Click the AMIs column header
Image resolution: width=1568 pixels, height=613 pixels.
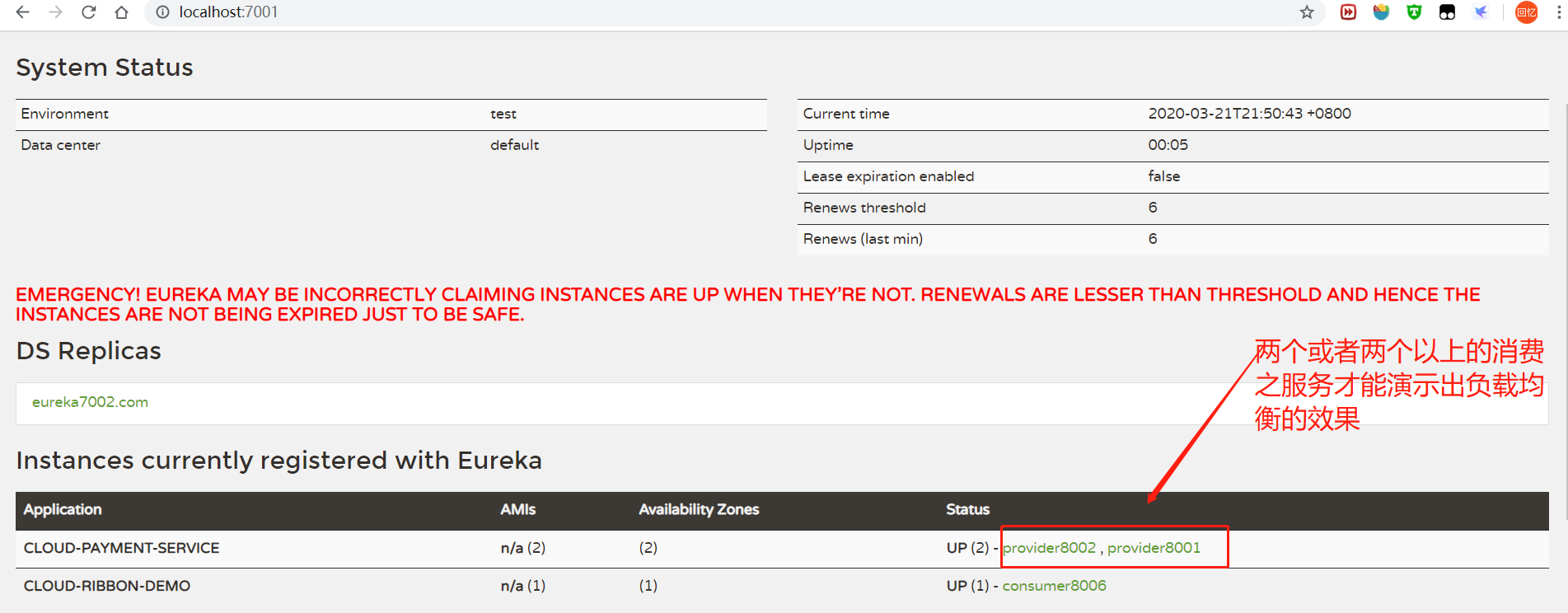click(518, 509)
